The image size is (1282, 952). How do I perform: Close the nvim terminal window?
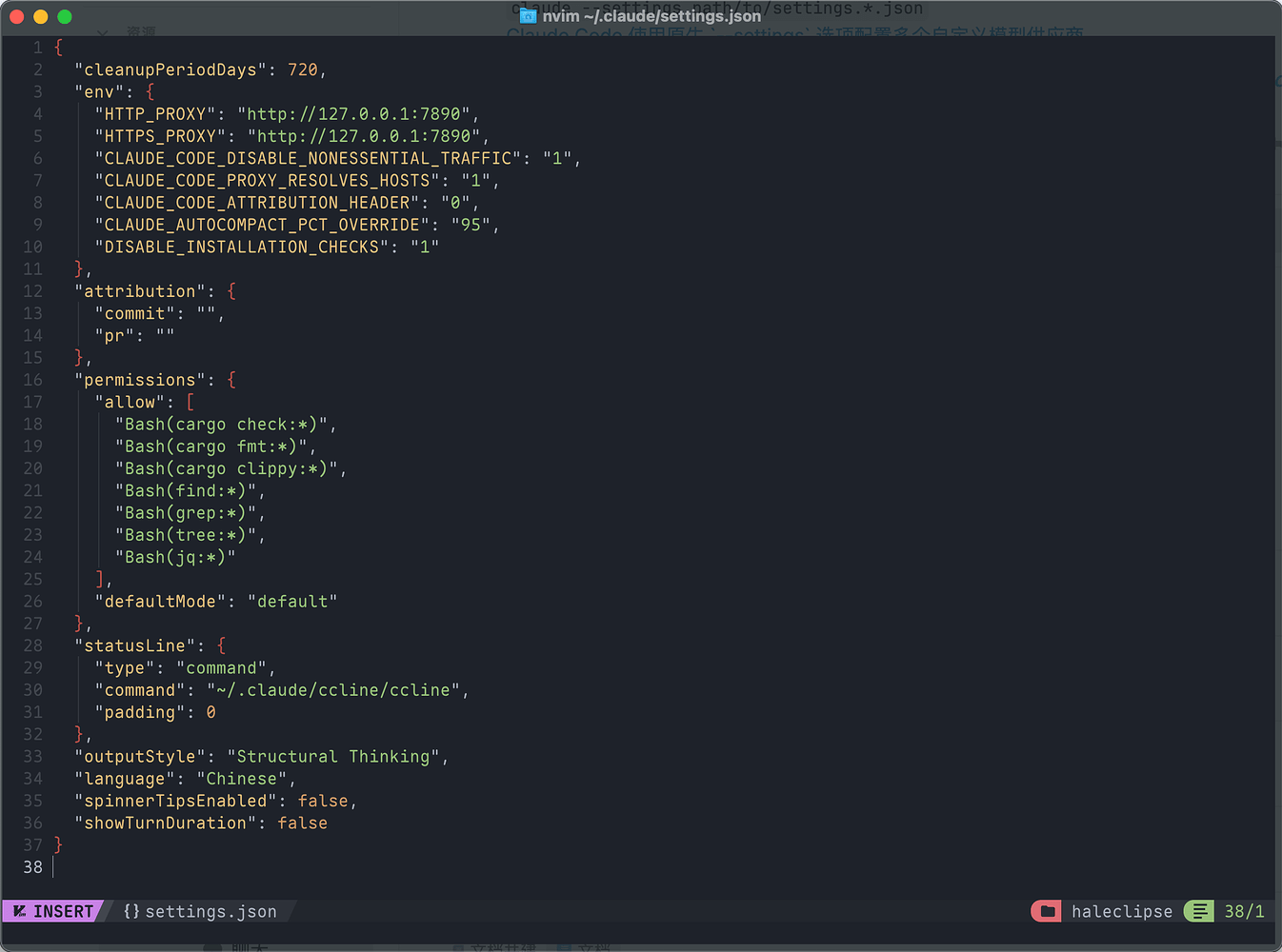tap(16, 16)
